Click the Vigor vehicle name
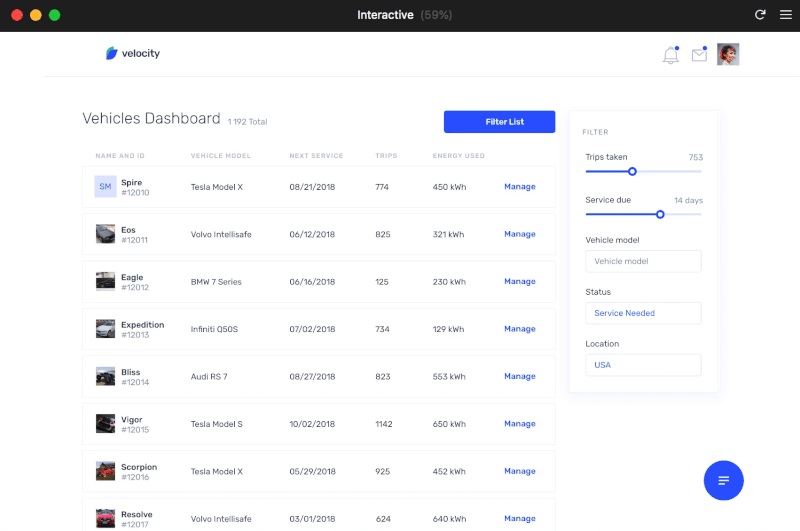 132,420
